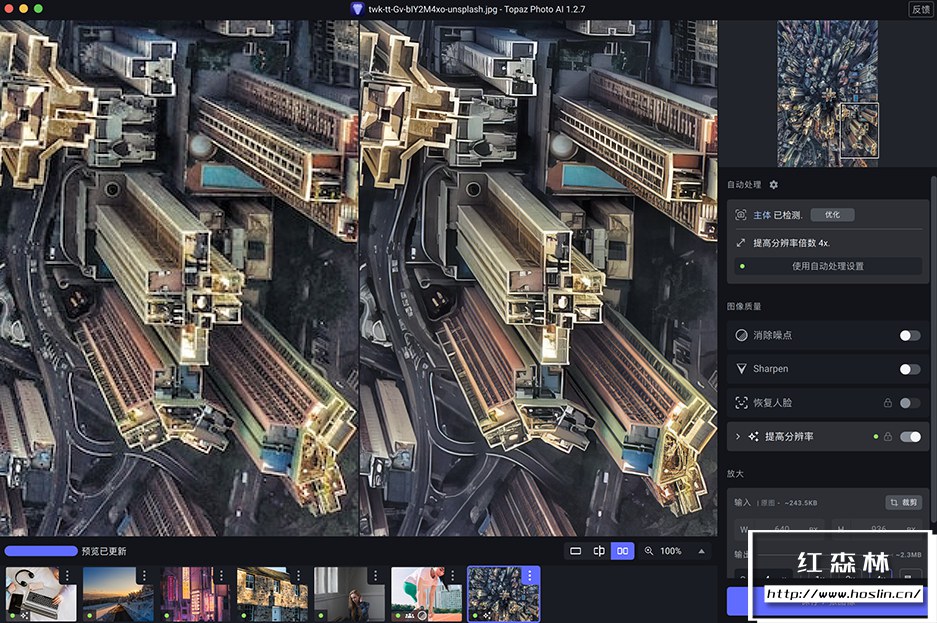937x623 pixels.
Task: Click the Sharpen triangle icon
Action: (741, 369)
